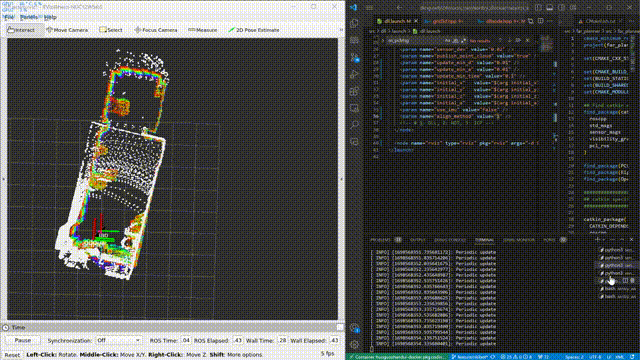Open Remote Explorer icon in activity bar
This screenshot has height=360, width=640.
pos(354,108)
